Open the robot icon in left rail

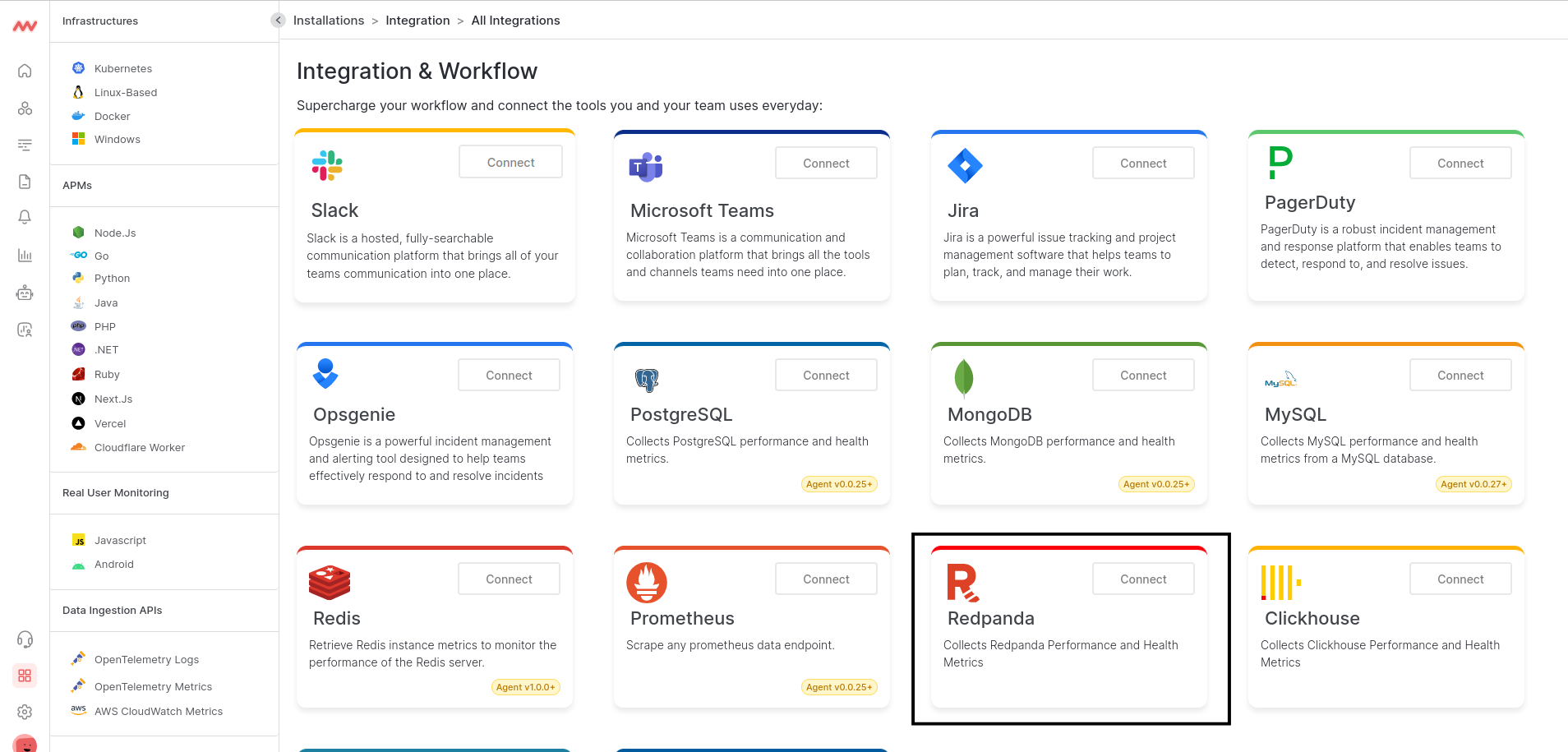(x=25, y=293)
